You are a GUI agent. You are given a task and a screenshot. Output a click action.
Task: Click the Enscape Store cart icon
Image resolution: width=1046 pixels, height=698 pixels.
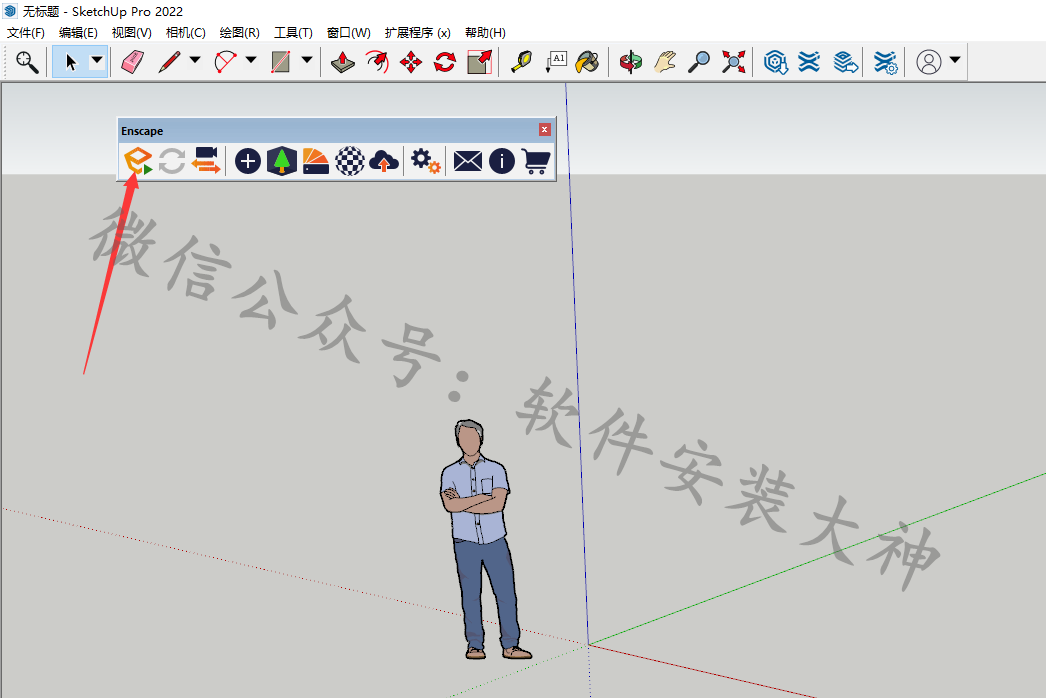pos(536,161)
